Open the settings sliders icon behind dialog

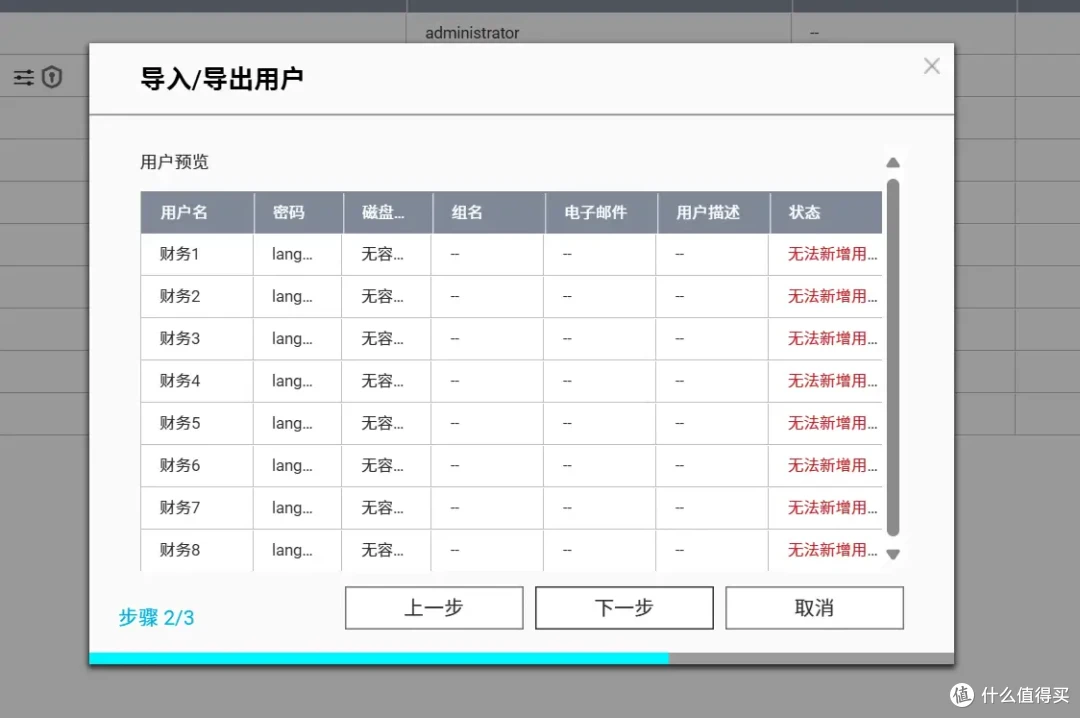pyautogui.click(x=23, y=77)
